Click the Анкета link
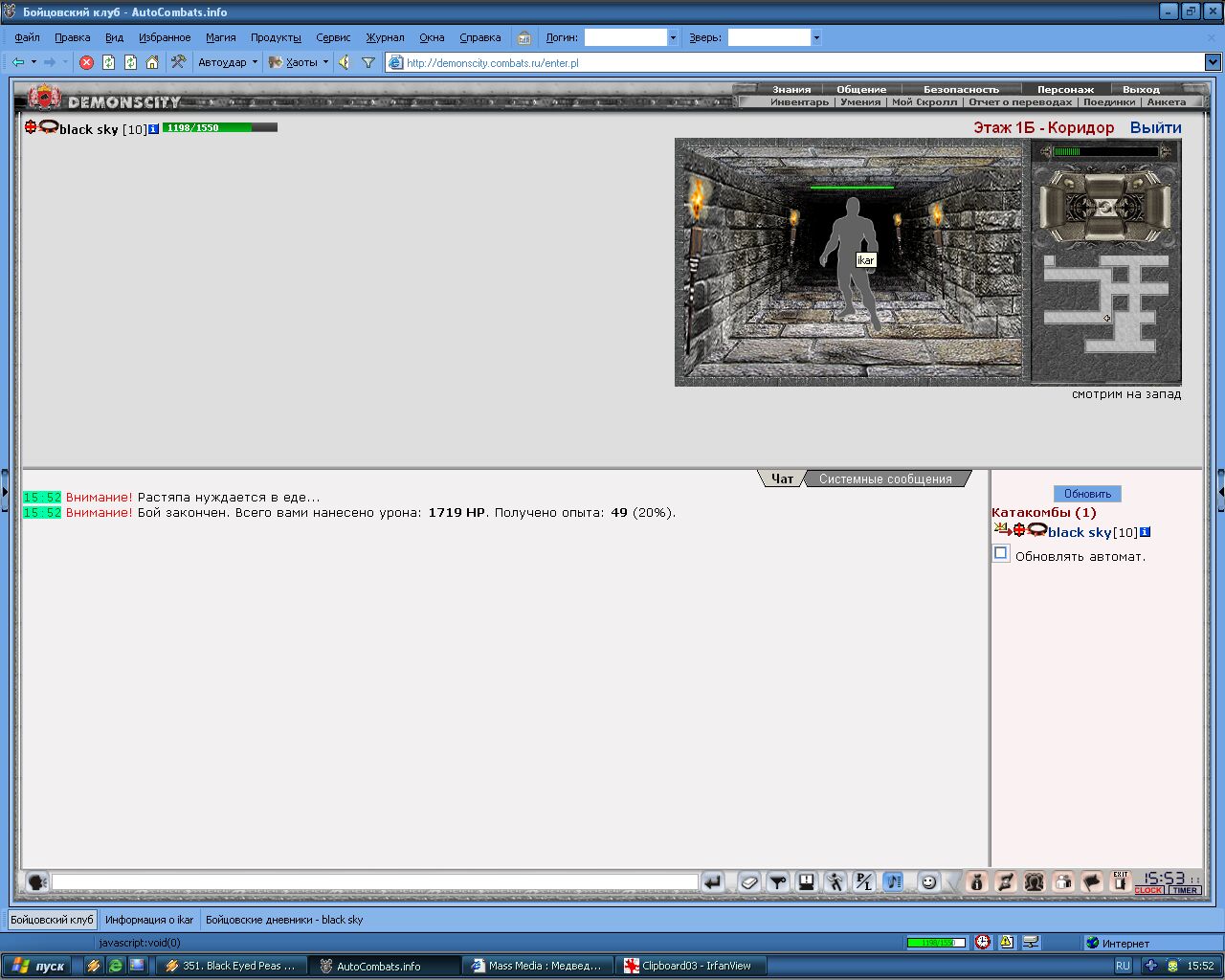This screenshot has width=1225, height=980. (1166, 101)
